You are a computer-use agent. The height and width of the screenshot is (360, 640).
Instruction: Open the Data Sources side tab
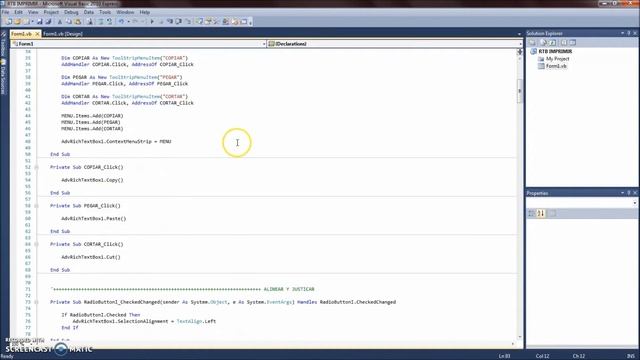[x=3, y=78]
